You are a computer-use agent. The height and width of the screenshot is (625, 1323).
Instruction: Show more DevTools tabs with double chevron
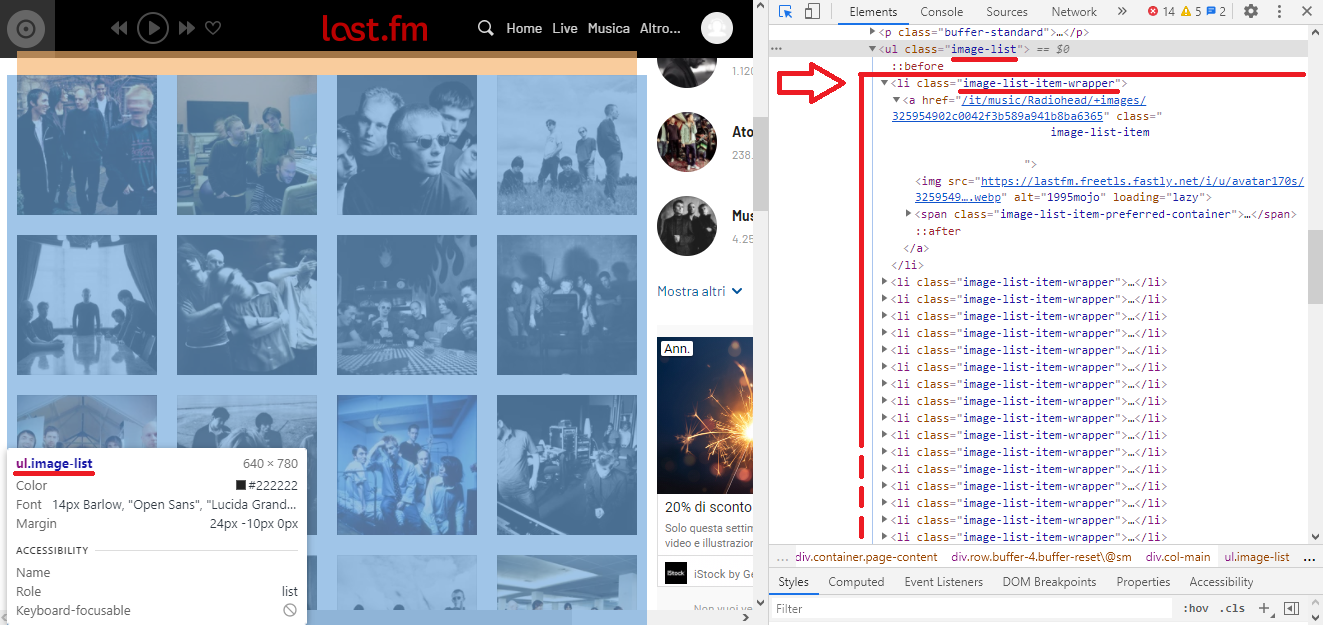pyautogui.click(x=1122, y=11)
